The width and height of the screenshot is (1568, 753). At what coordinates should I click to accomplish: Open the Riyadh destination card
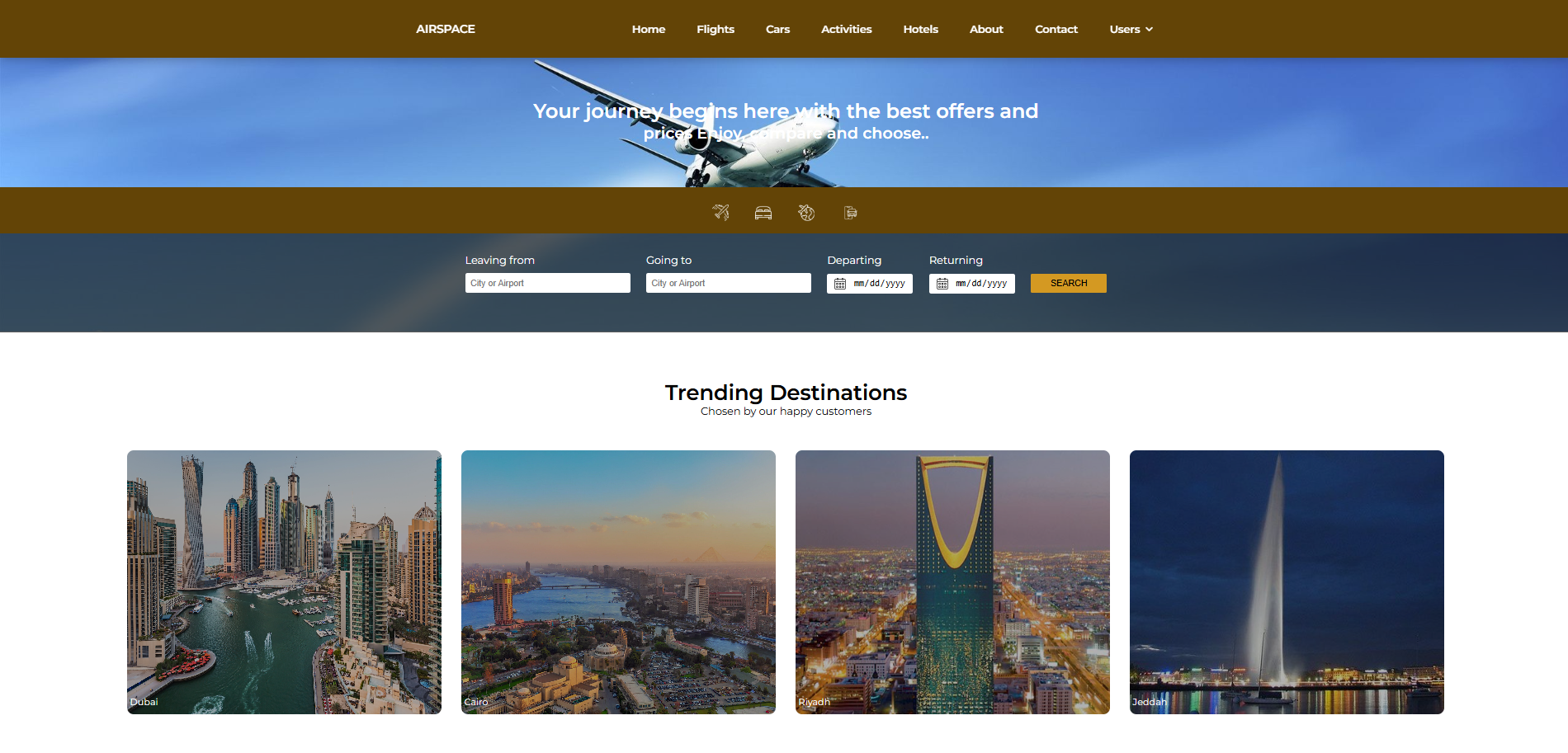[952, 582]
